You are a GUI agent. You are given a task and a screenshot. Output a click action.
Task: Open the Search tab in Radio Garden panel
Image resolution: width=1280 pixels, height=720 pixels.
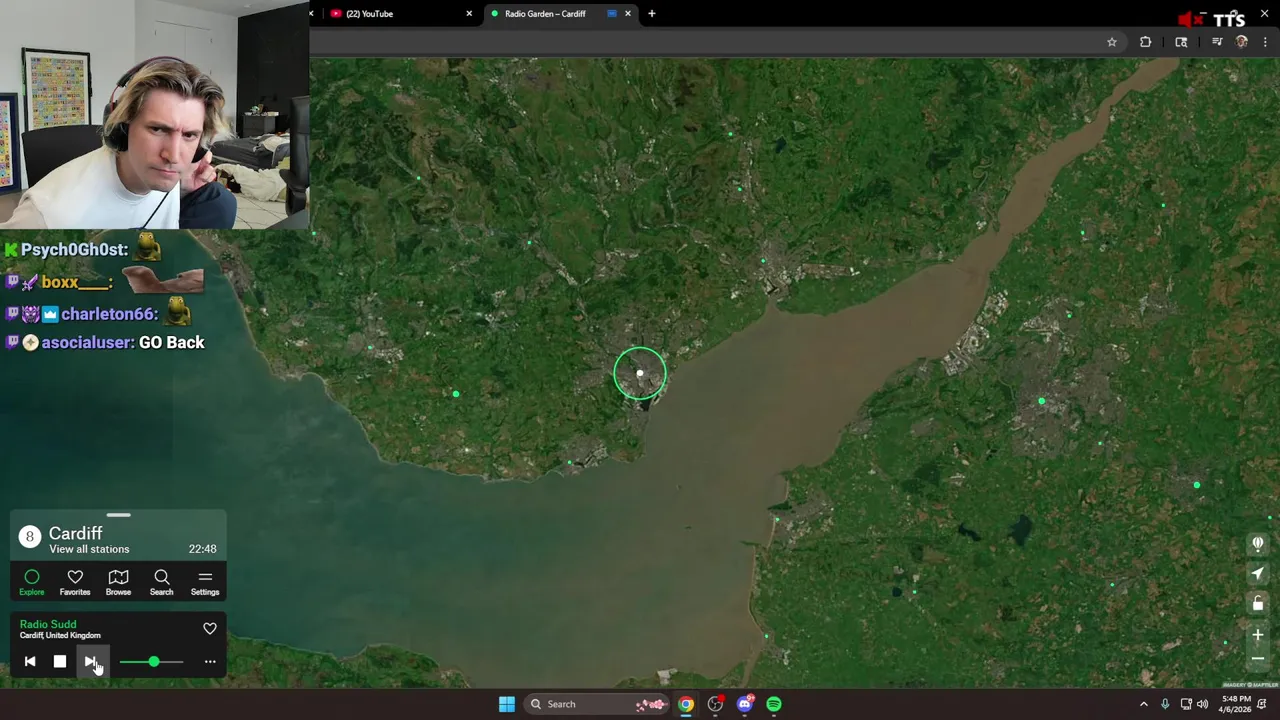point(161,582)
